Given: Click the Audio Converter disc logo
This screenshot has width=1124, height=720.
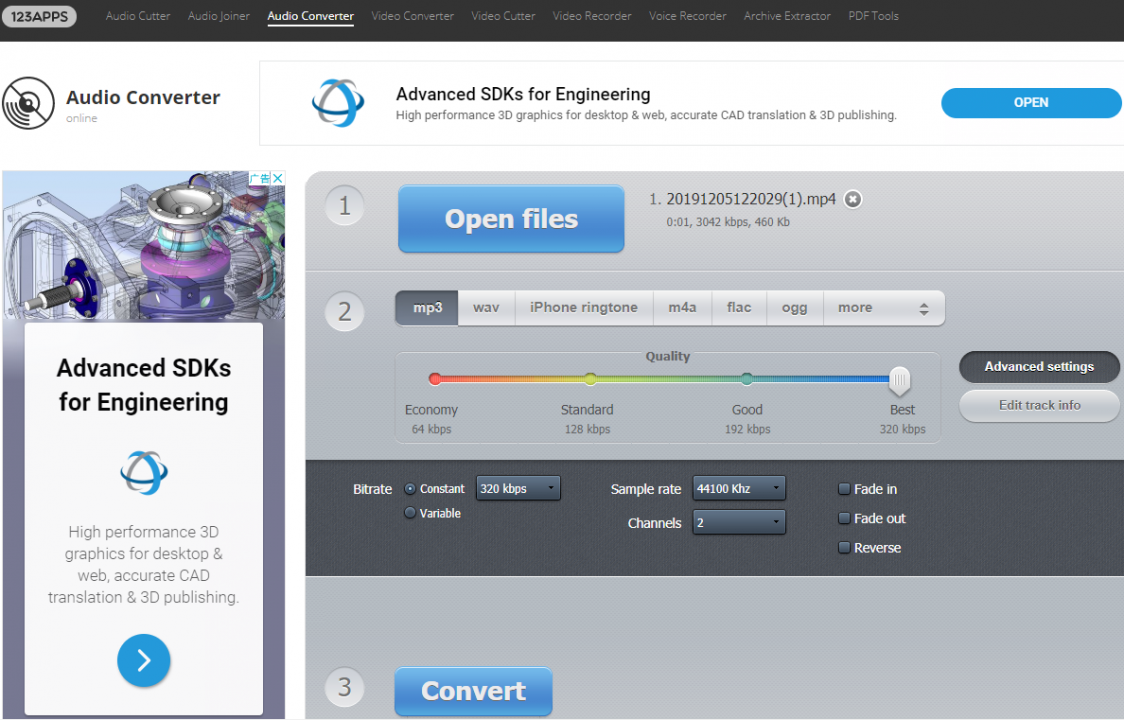Looking at the screenshot, I should (x=28, y=103).
